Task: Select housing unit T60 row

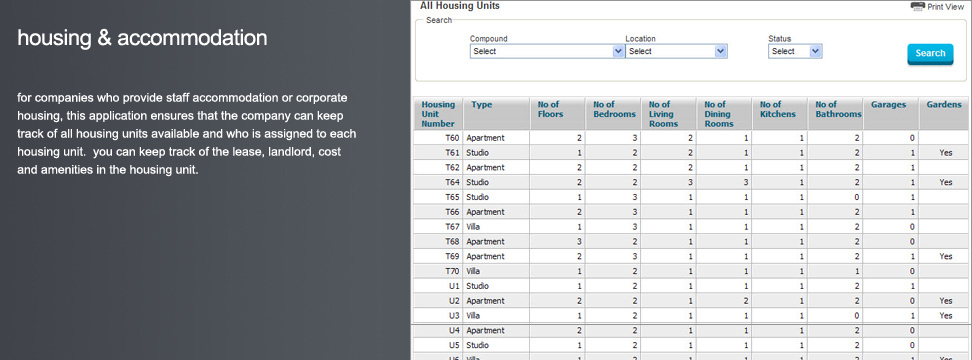Action: coord(691,138)
